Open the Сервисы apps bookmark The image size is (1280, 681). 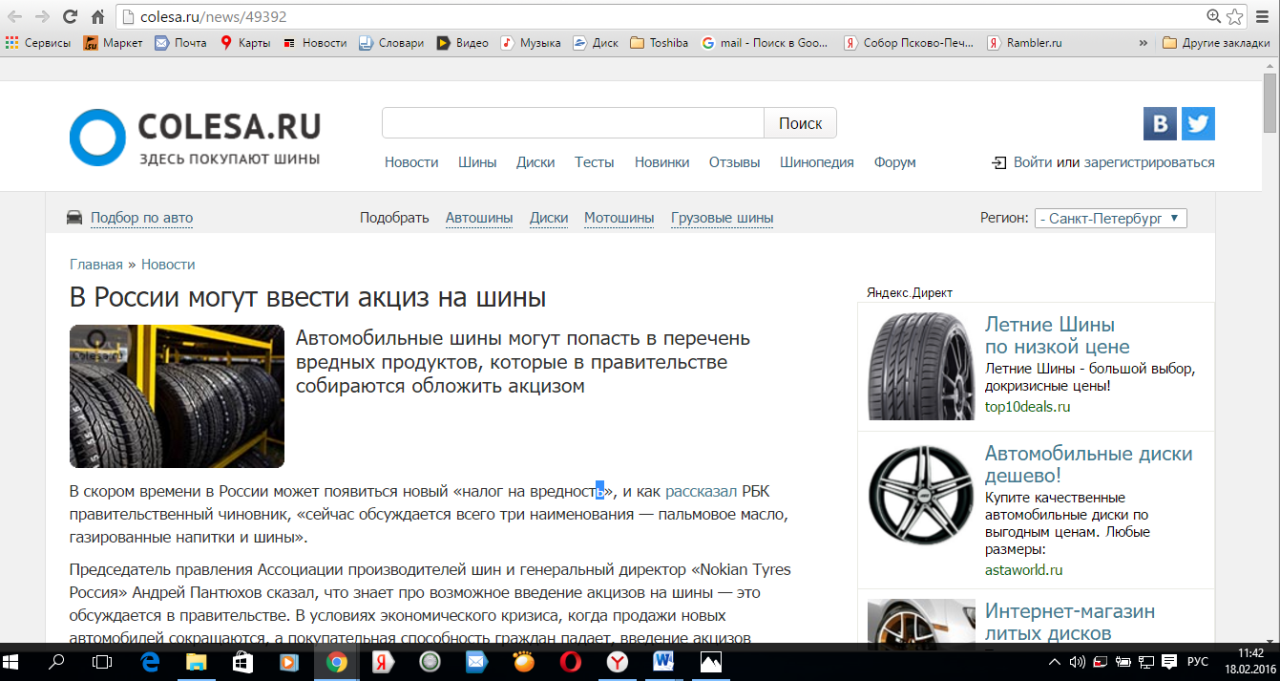click(x=38, y=43)
